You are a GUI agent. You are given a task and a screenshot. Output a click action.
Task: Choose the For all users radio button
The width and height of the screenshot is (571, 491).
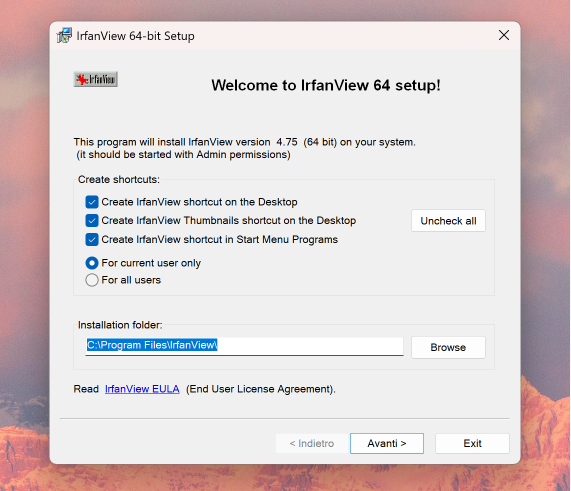point(92,280)
